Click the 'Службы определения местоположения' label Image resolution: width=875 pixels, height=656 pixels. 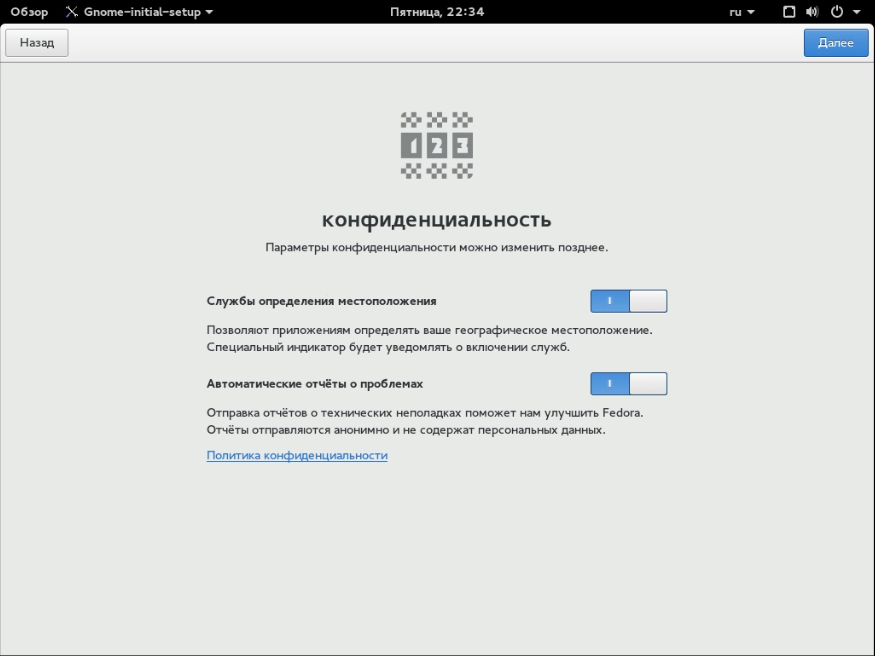[x=321, y=300]
